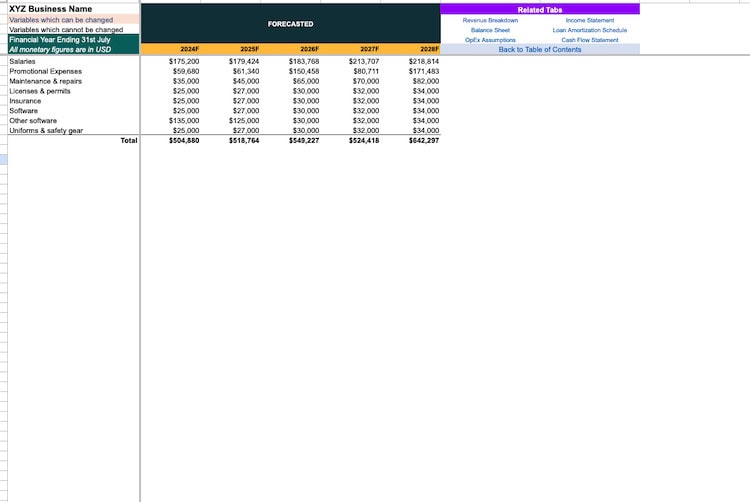
Task: Select Maintenance & repairs 2025F value $45,000
Action: pyautogui.click(x=246, y=81)
